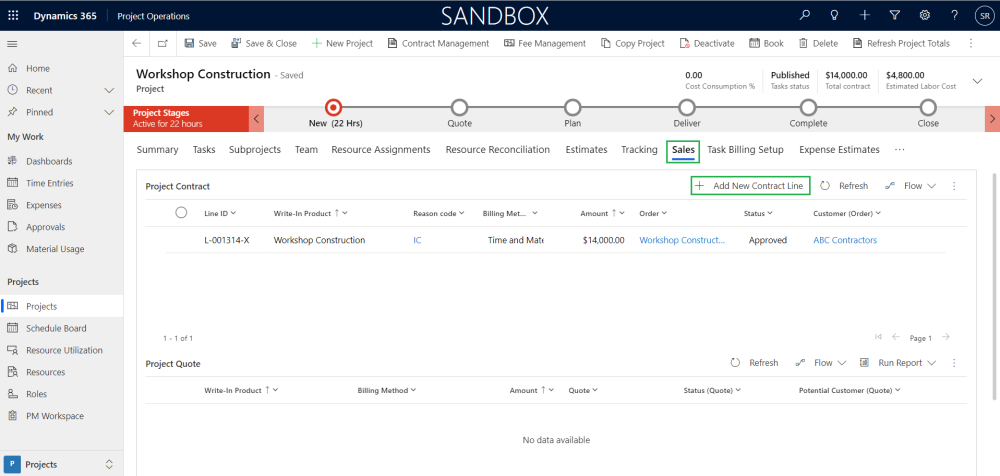Click New Project command

click(x=342, y=43)
